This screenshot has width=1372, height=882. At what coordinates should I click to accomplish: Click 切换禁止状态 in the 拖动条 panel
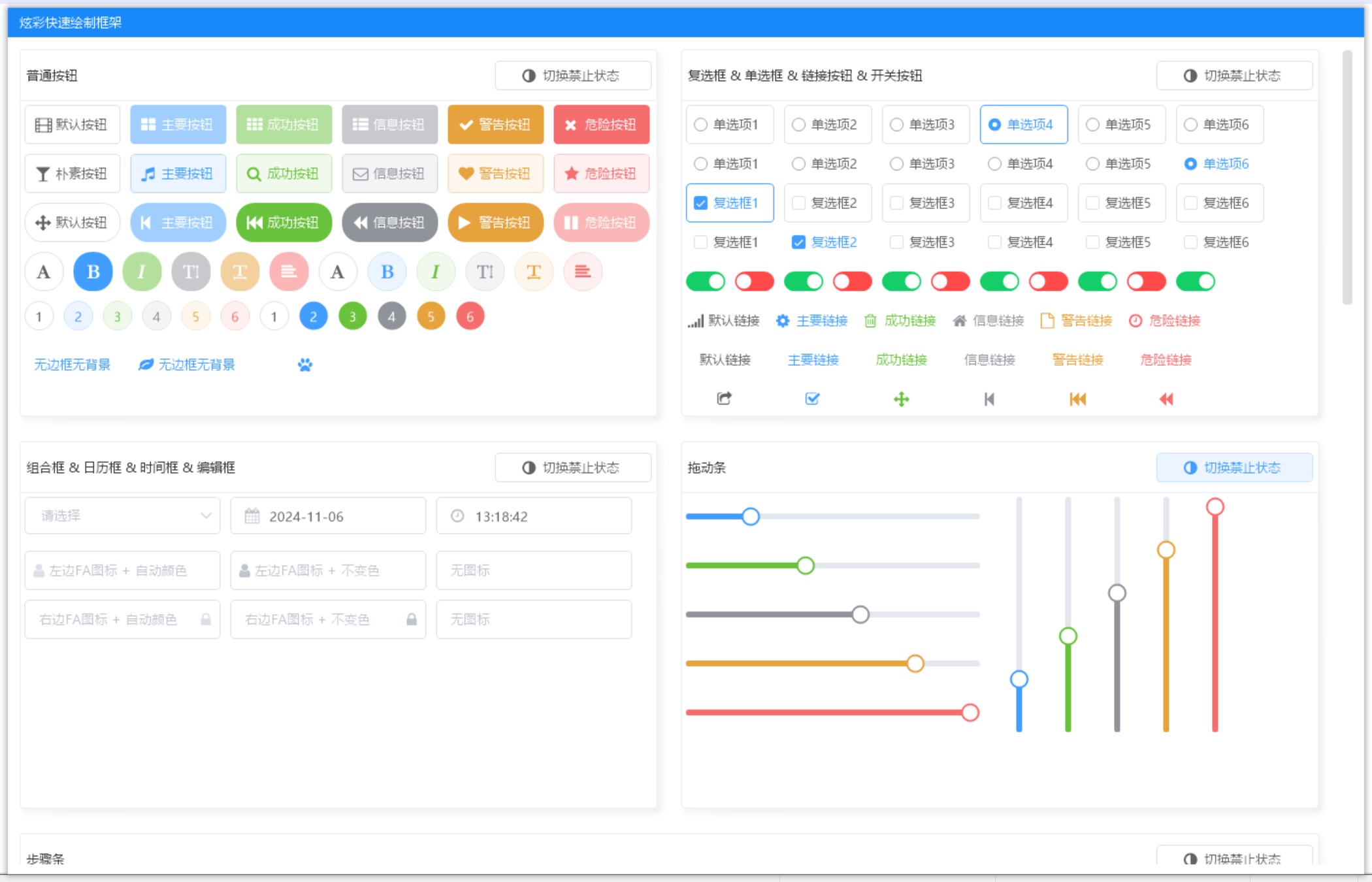click(x=1233, y=468)
